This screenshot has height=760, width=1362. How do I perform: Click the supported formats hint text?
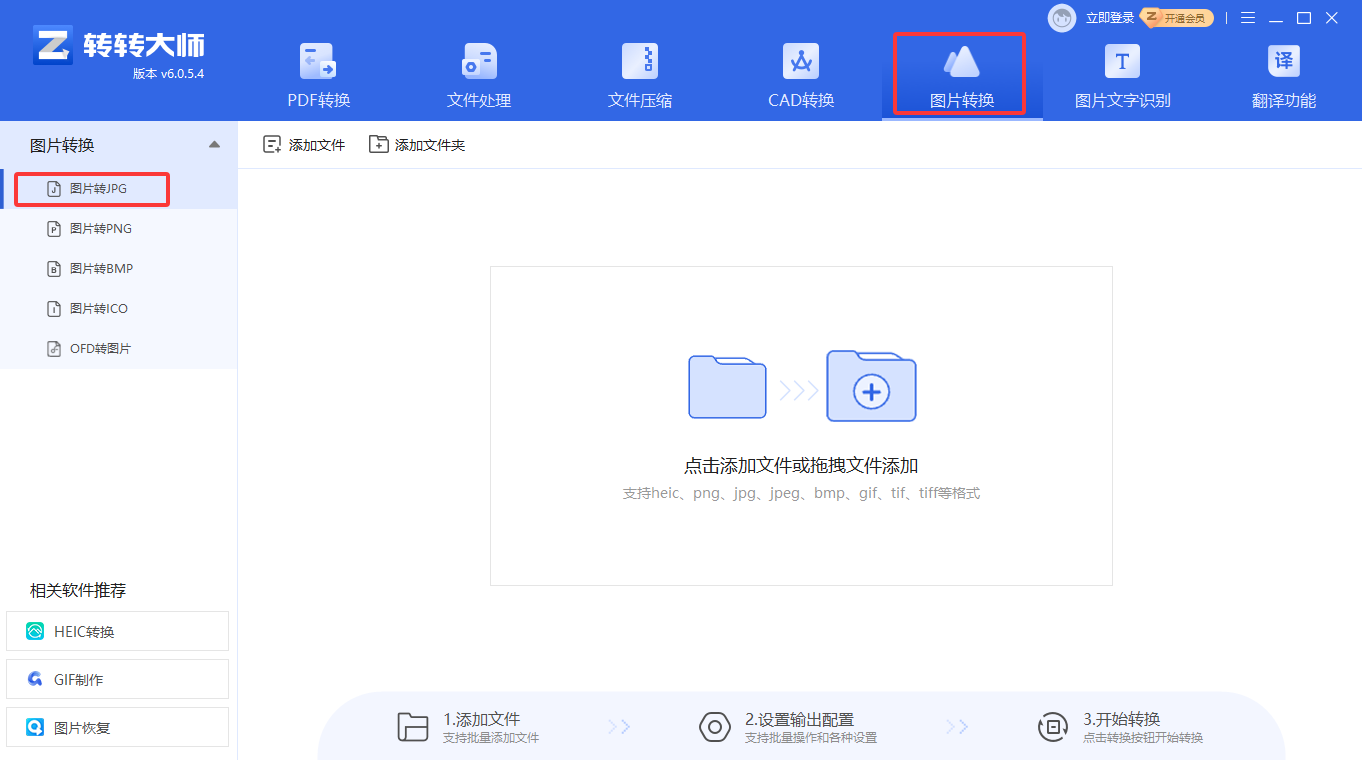[801, 493]
